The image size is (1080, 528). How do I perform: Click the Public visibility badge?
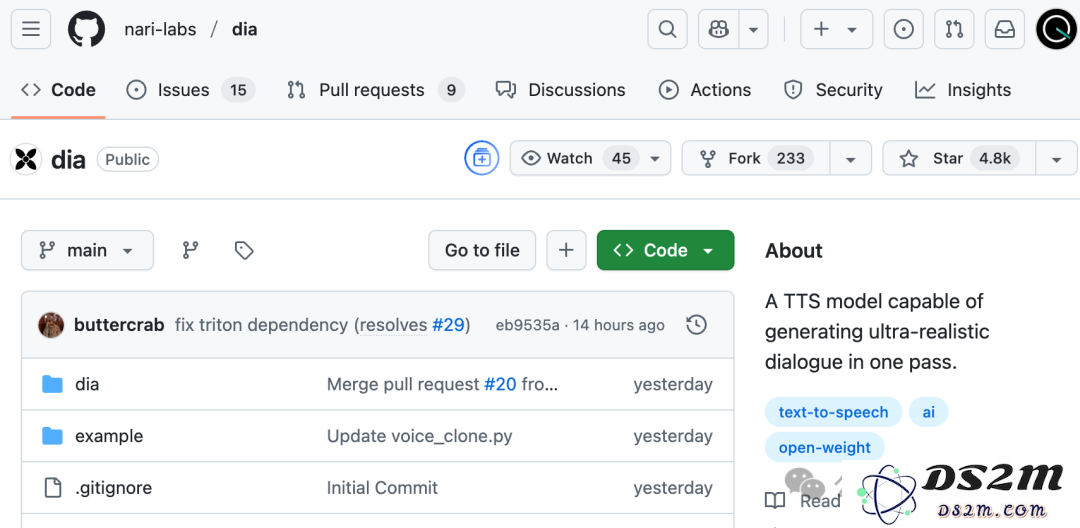point(128,160)
